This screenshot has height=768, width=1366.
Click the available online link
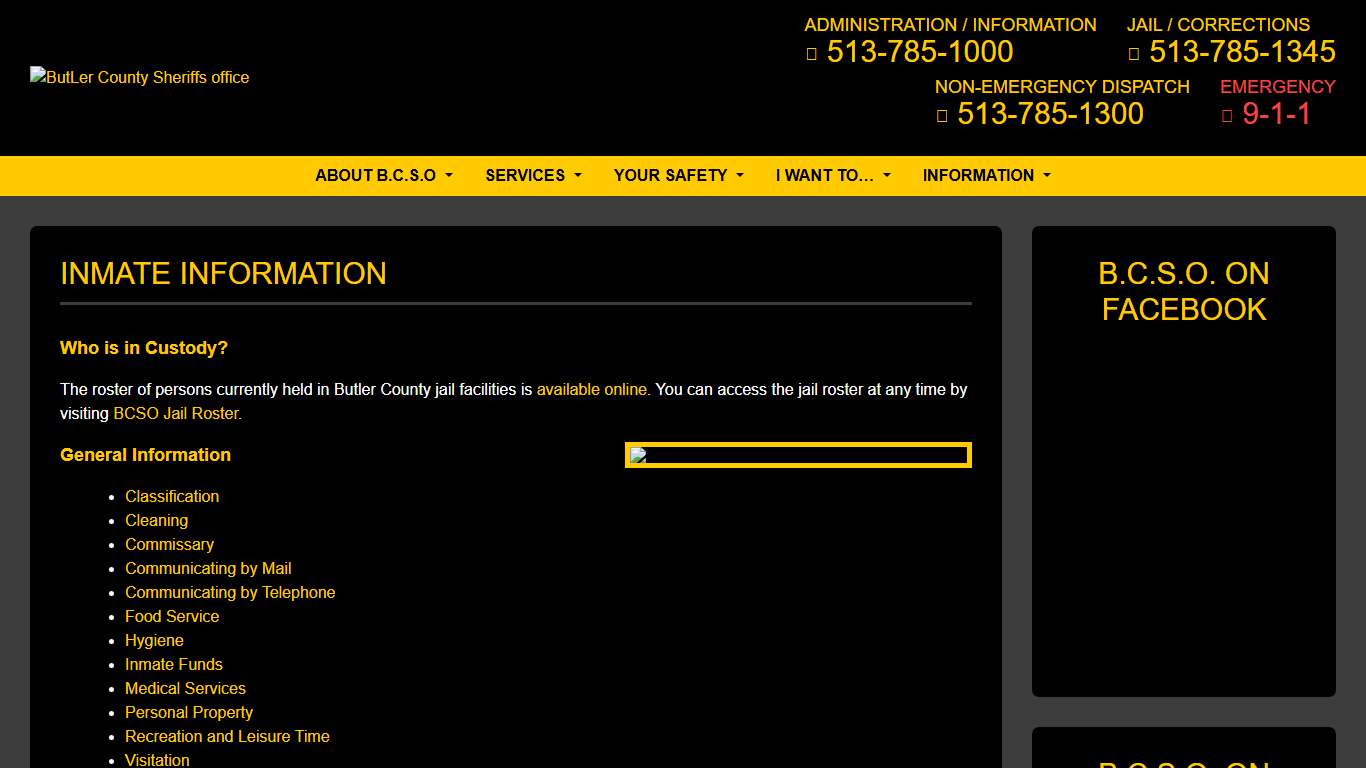(592, 389)
